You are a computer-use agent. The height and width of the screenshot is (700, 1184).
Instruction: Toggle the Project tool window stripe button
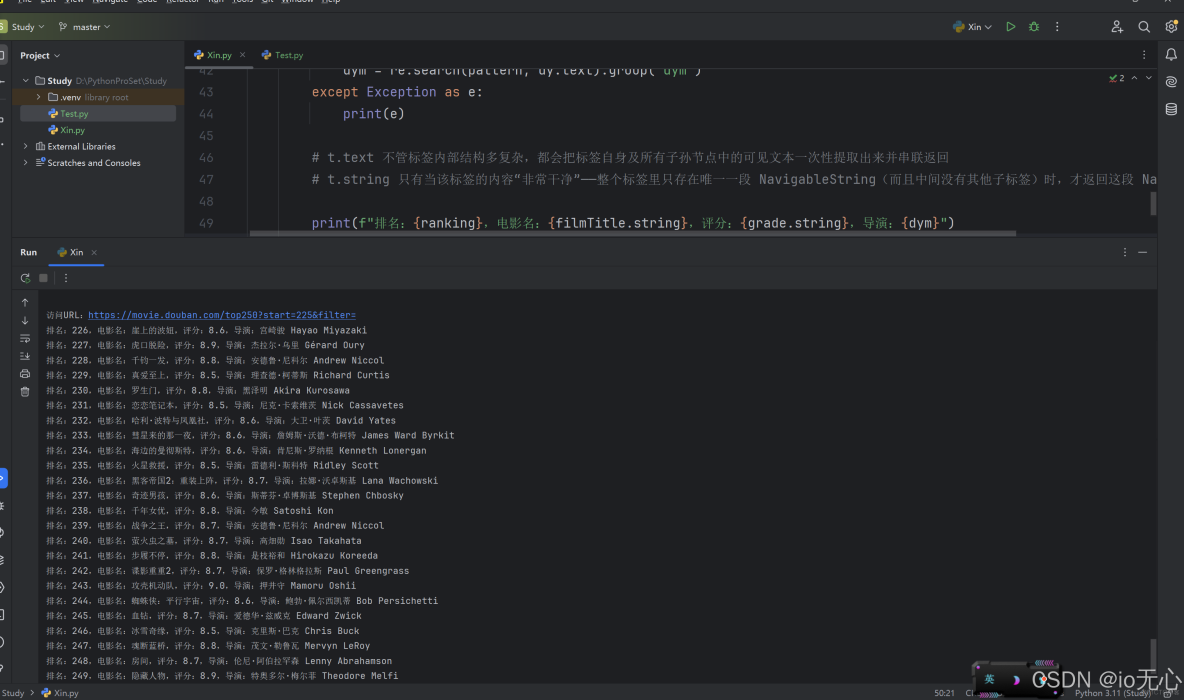(8, 55)
